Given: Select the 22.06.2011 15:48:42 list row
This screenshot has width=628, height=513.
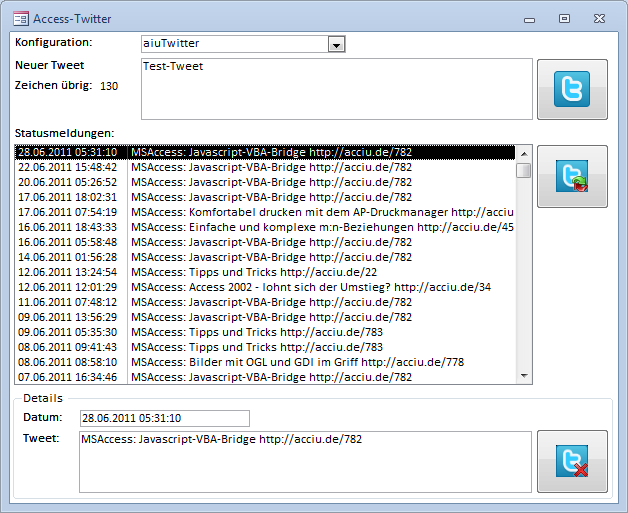Looking at the screenshot, I should pyautogui.click(x=264, y=168).
